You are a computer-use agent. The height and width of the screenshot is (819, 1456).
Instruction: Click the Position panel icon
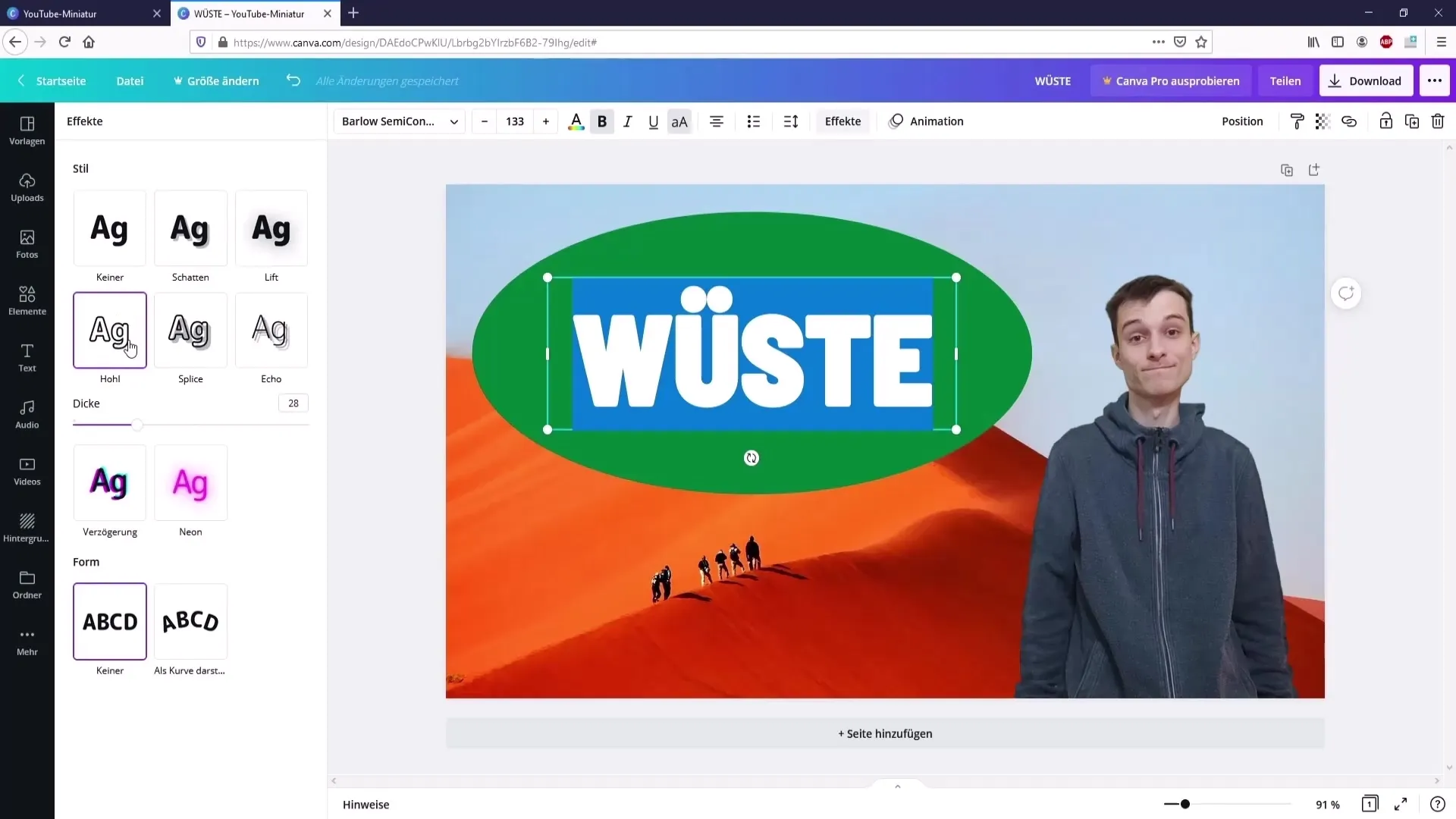1243,121
